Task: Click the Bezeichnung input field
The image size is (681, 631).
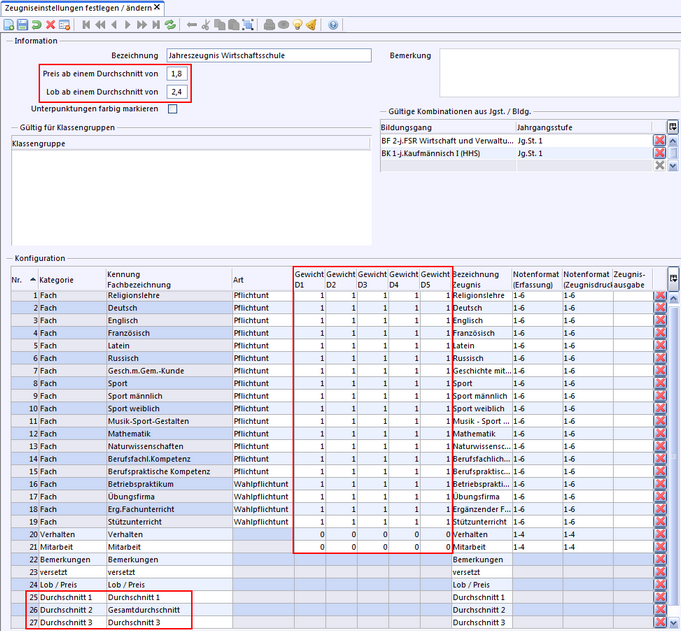Action: tap(268, 56)
